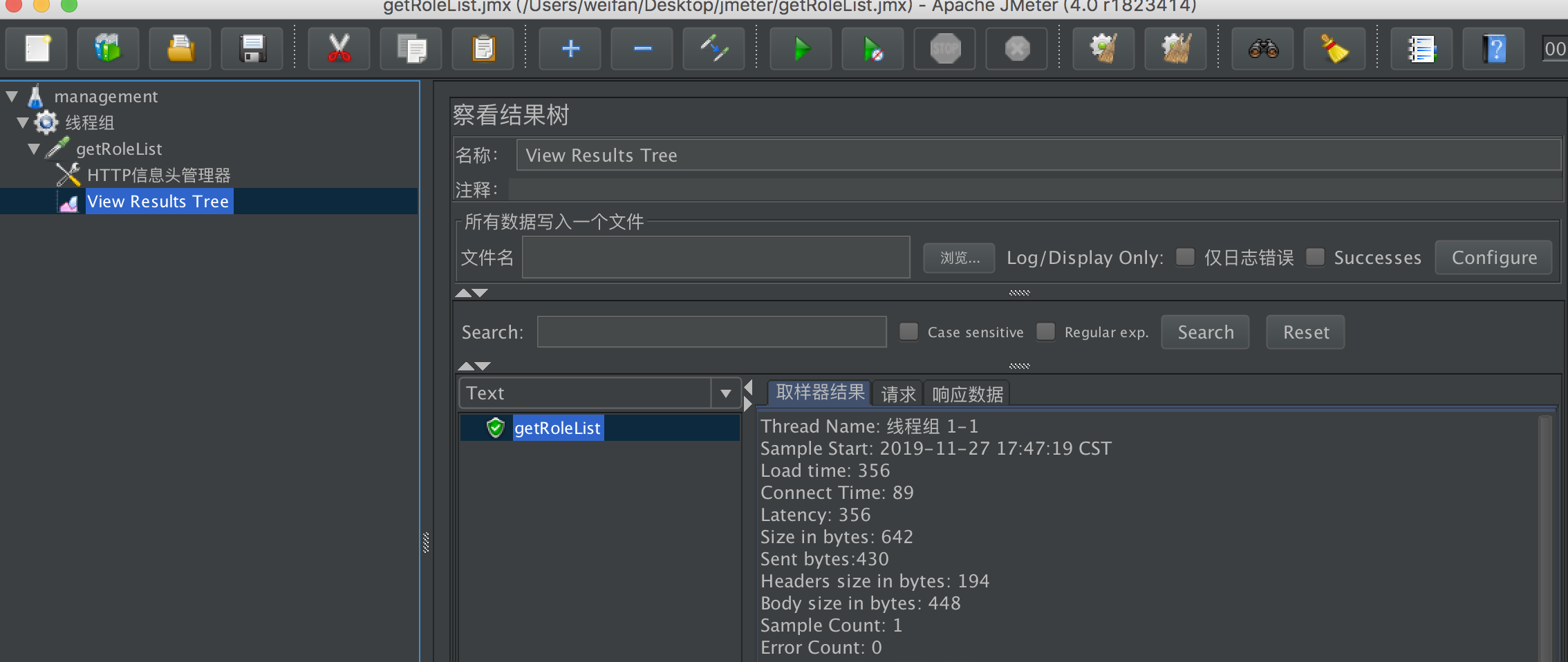
Task: Click the Shutdown threads icon
Action: [x=1016, y=49]
